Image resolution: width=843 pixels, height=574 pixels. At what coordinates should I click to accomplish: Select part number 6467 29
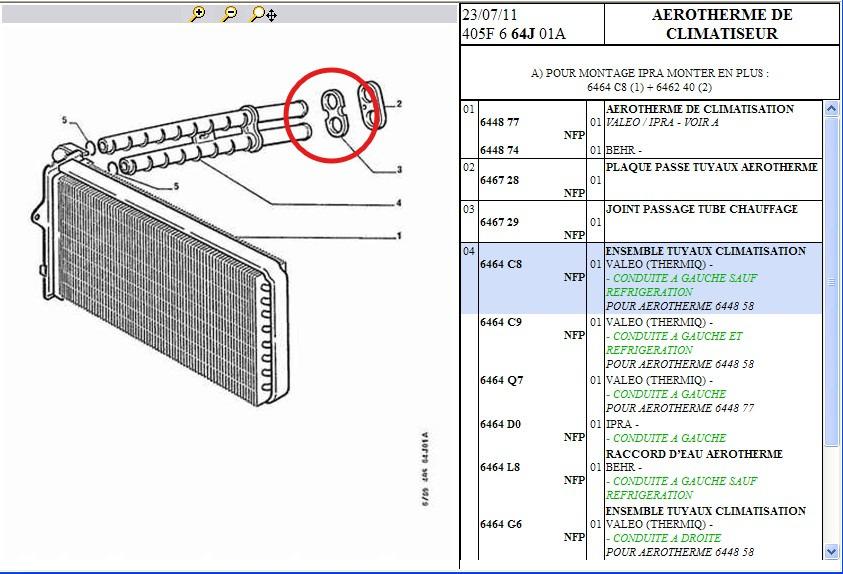(499, 222)
